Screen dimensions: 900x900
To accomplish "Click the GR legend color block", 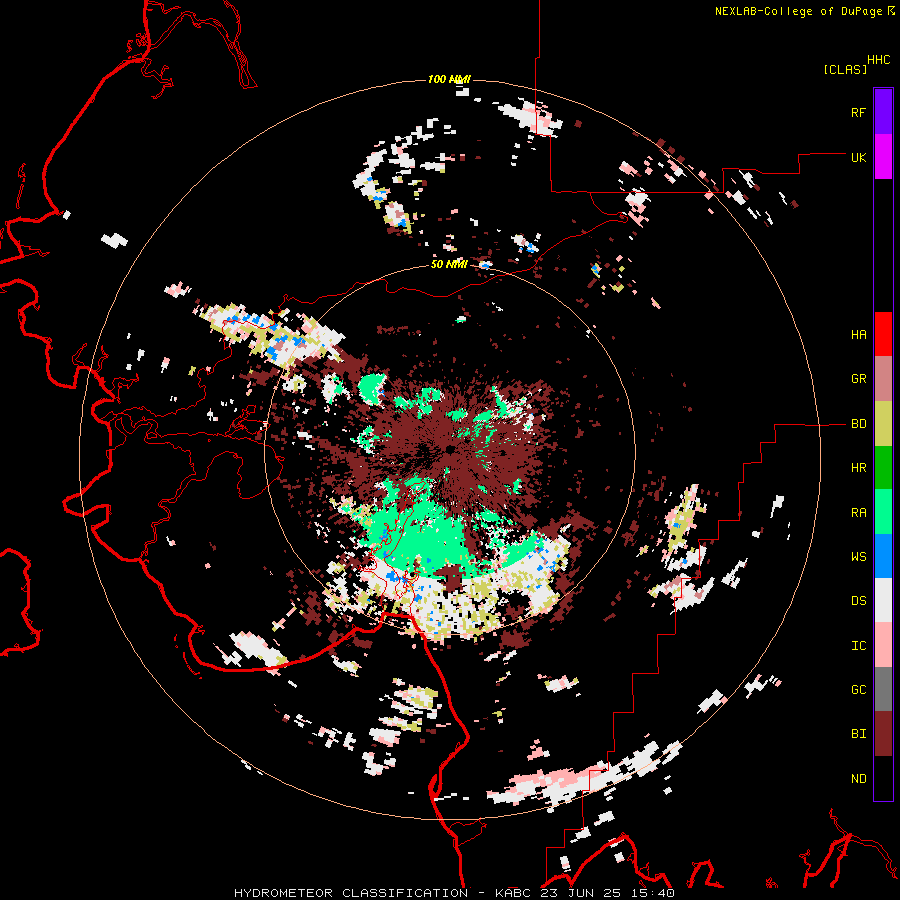I will 883,379.
